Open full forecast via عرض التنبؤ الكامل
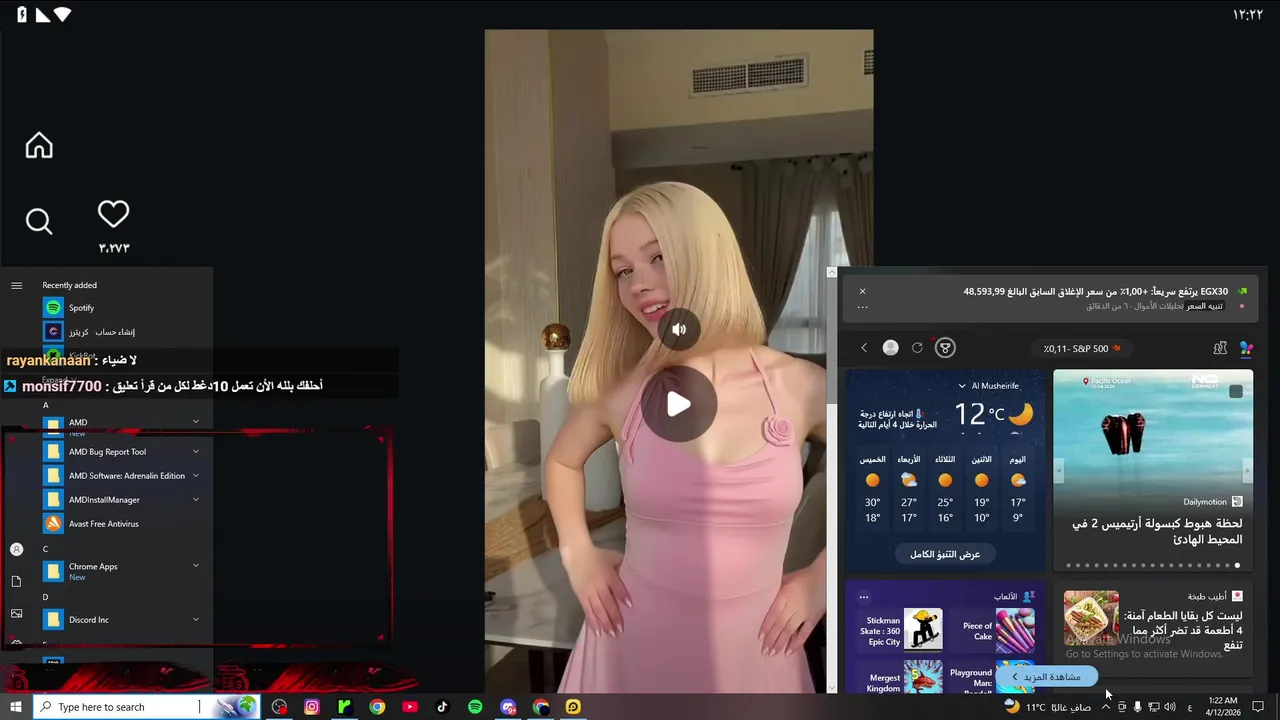1280x720 pixels. 945,554
